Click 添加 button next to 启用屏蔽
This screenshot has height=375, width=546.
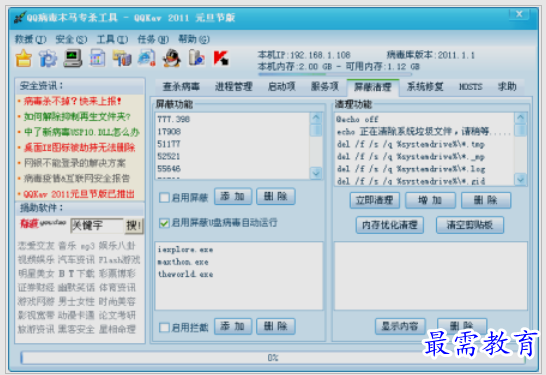coord(233,197)
